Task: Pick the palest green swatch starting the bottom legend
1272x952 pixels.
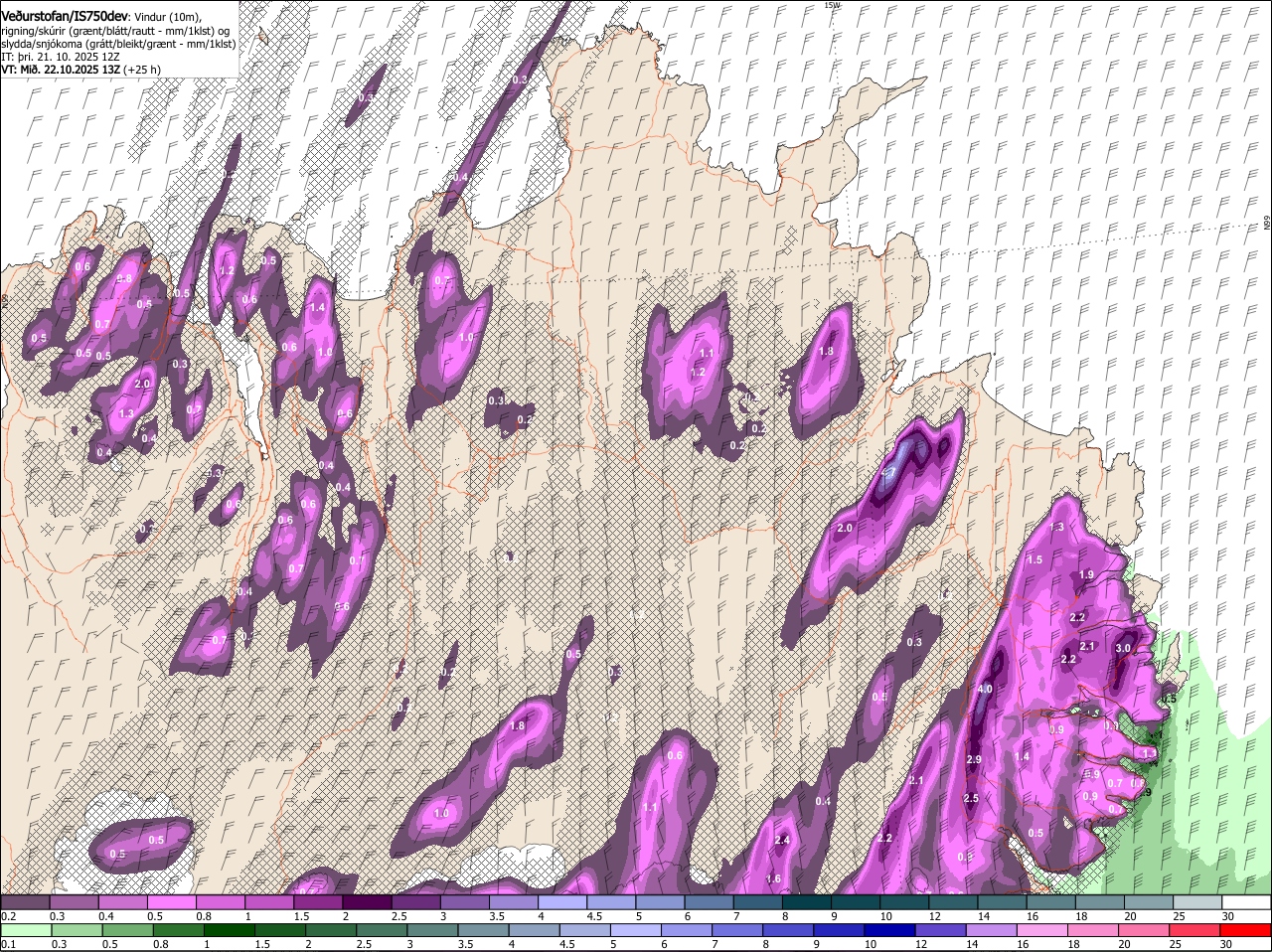Action: click(x=25, y=930)
